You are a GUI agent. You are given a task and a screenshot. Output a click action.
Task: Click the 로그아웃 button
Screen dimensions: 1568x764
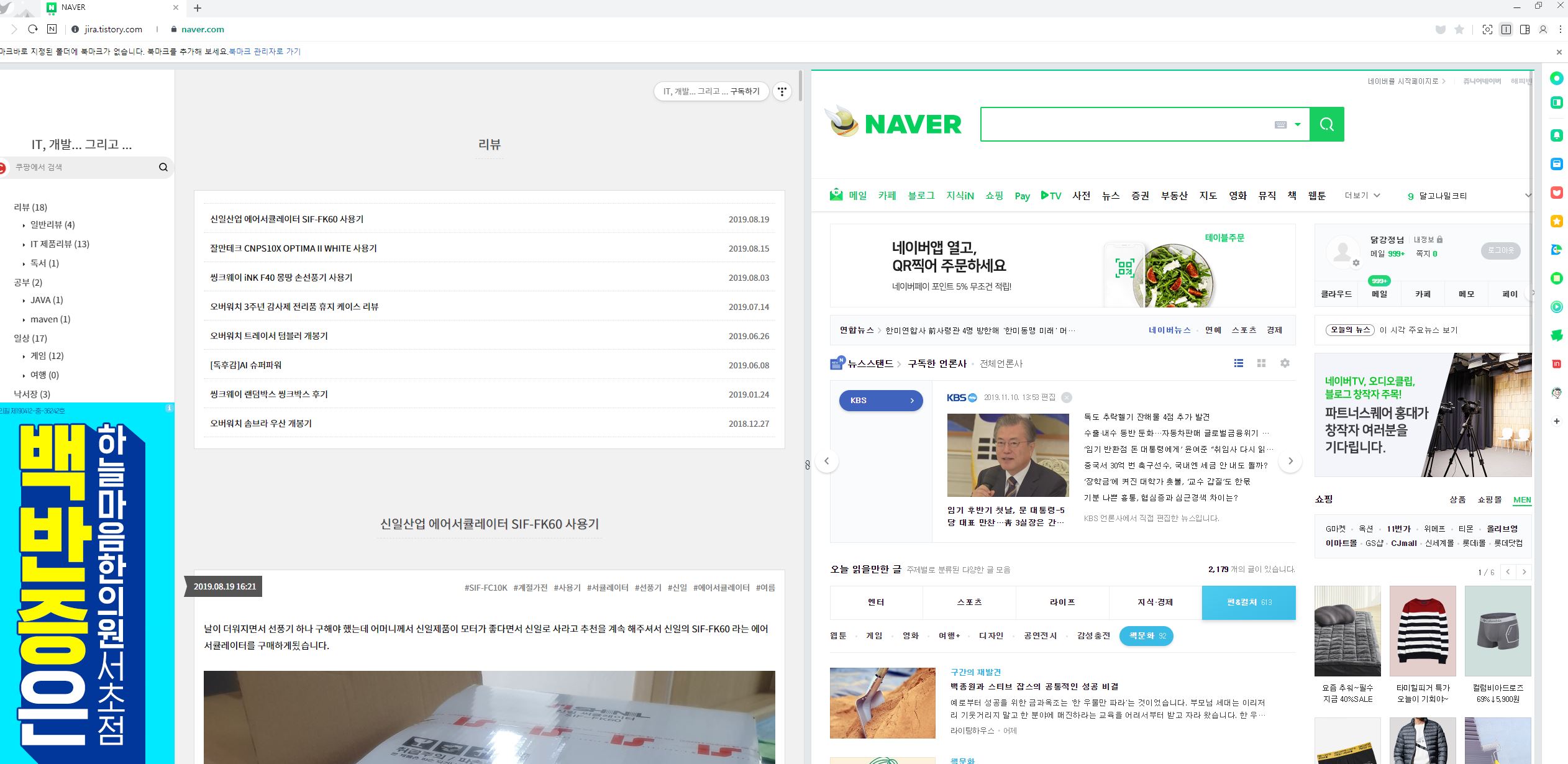[1500, 250]
